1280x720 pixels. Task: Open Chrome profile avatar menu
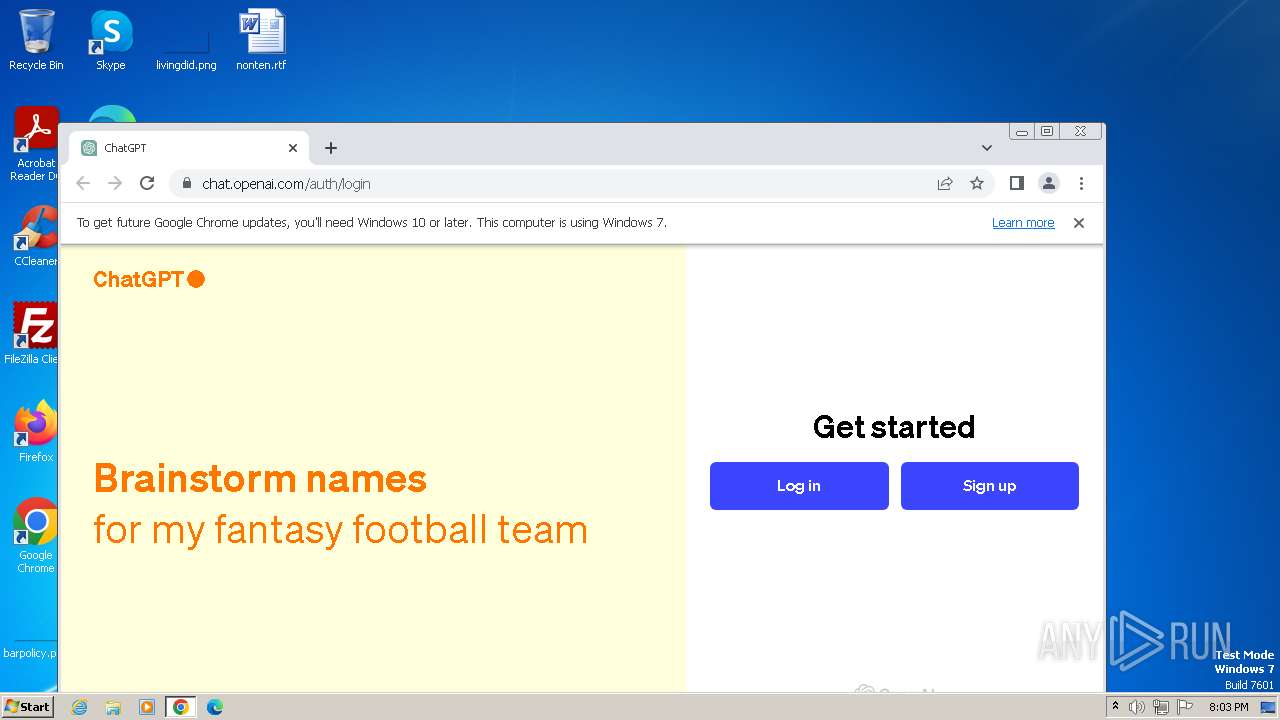point(1049,183)
